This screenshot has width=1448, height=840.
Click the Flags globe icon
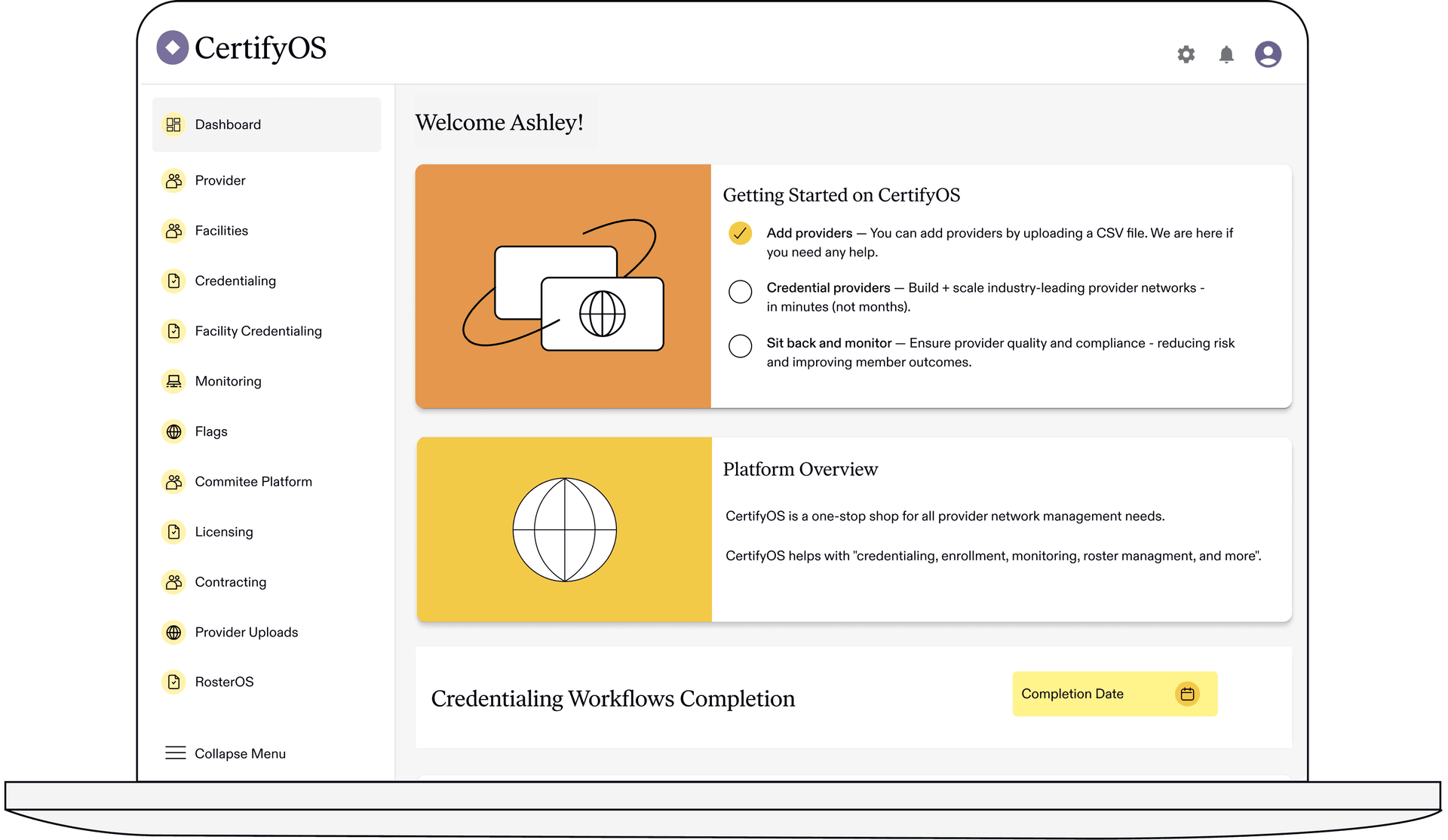click(x=173, y=431)
